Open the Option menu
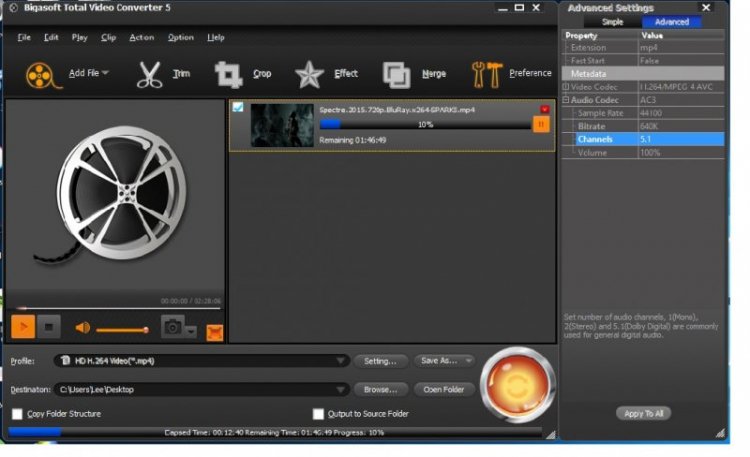The width and height of the screenshot is (750, 457). pyautogui.click(x=181, y=37)
